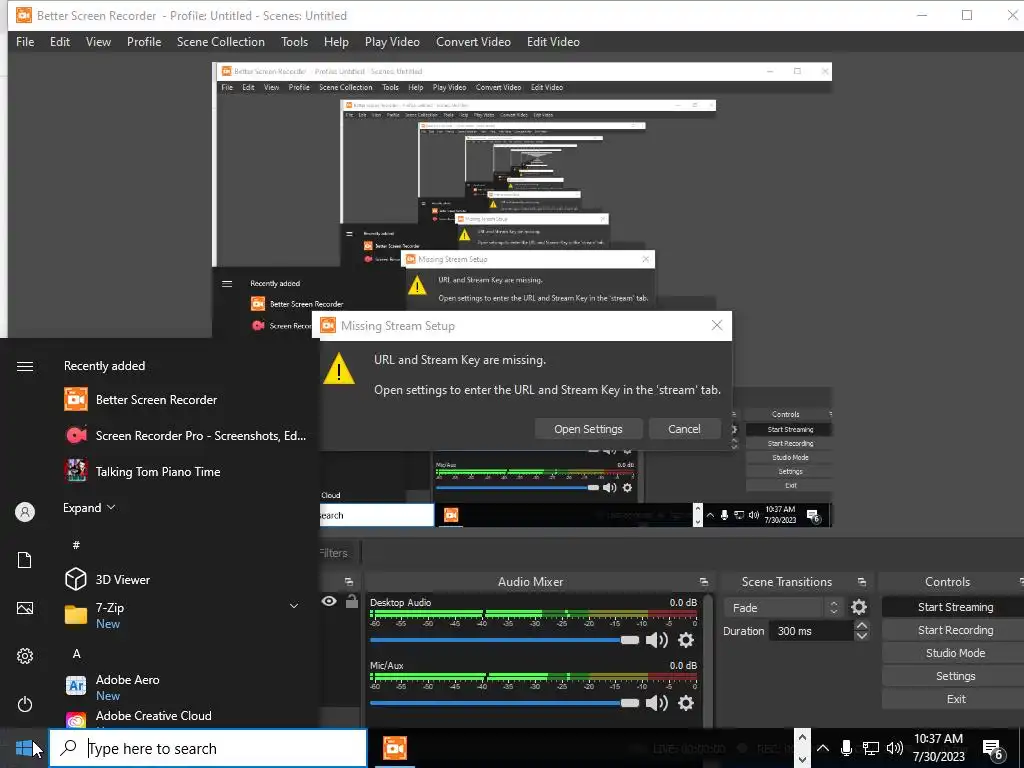Open the user account icon in Start

pyautogui.click(x=25, y=512)
